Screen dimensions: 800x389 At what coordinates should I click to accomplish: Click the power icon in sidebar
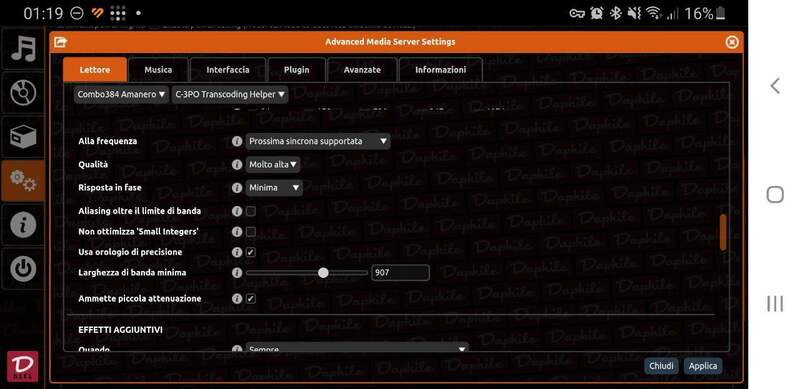pyautogui.click(x=23, y=269)
